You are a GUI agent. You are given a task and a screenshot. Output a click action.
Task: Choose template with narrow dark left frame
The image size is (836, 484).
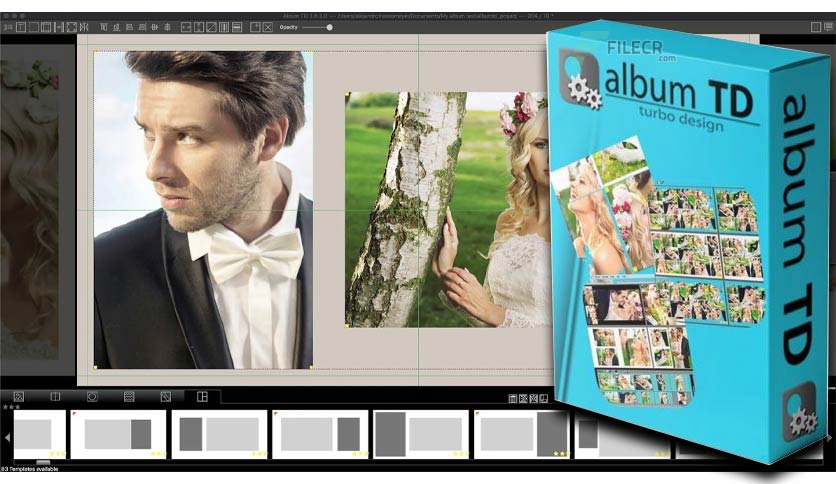click(219, 434)
